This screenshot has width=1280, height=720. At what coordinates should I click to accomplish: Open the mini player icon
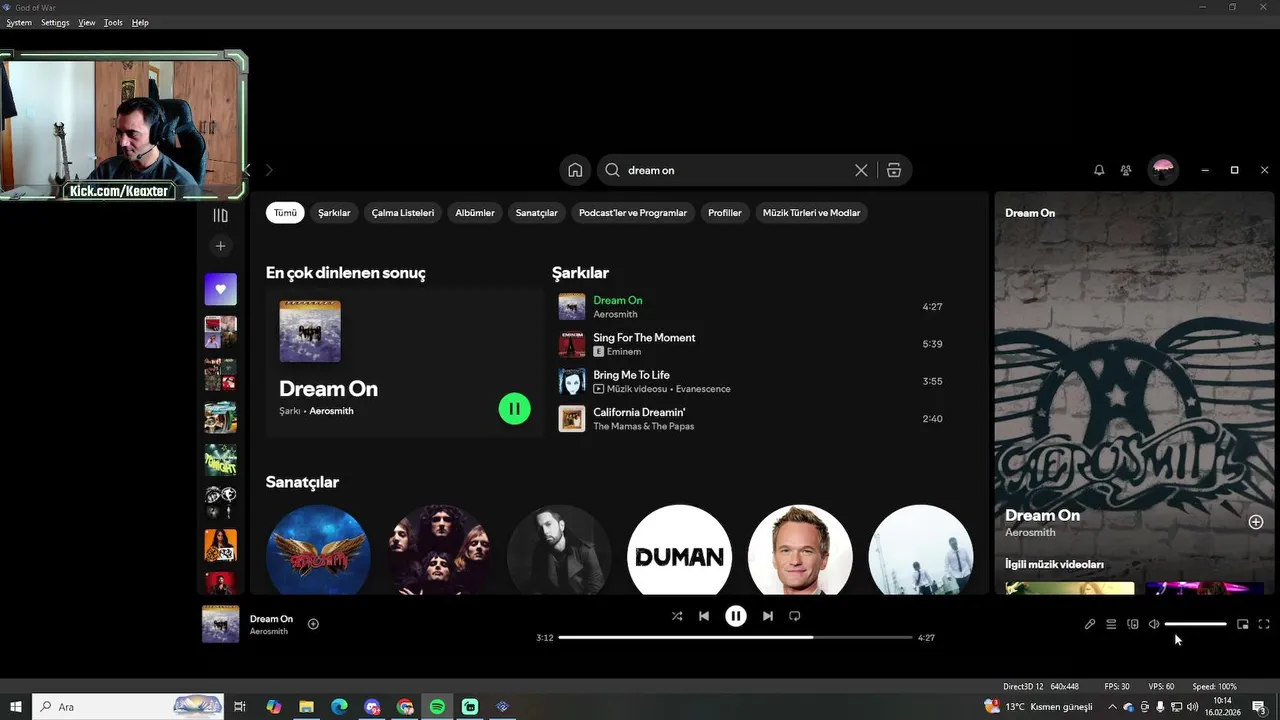pyautogui.click(x=1243, y=624)
